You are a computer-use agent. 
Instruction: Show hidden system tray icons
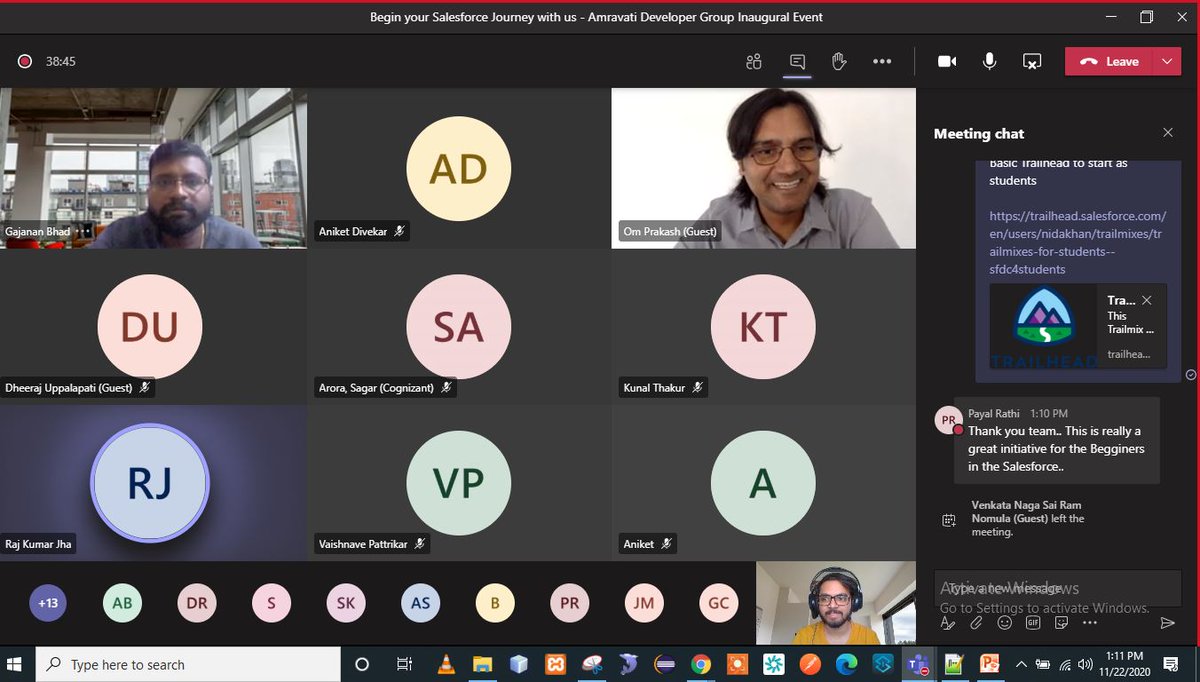1021,664
